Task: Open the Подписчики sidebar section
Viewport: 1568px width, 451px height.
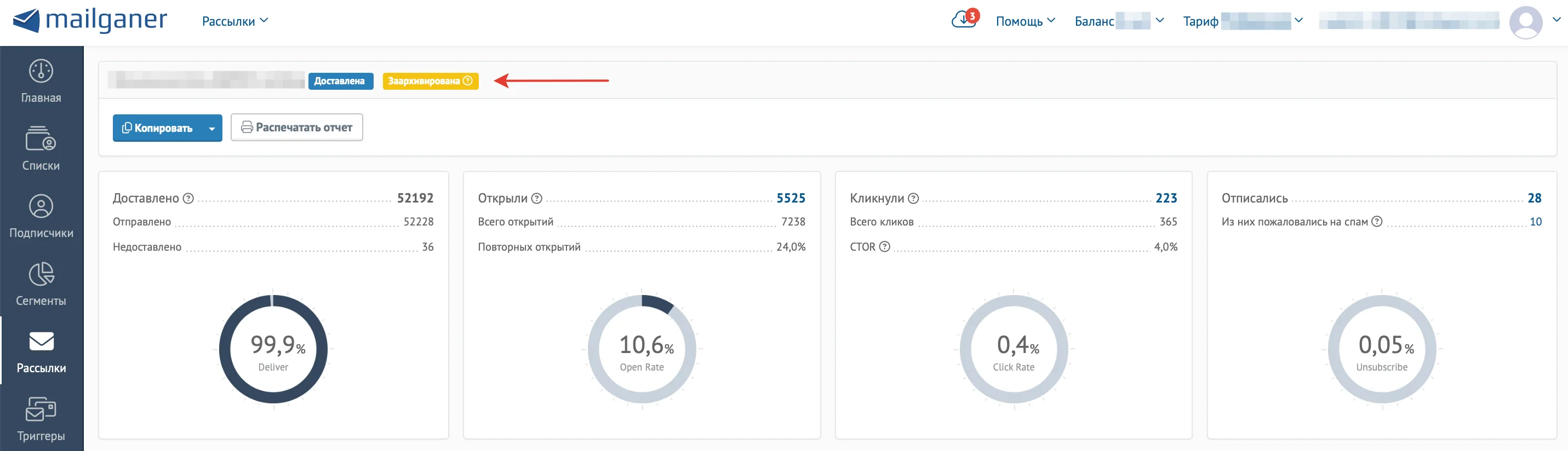Action: pyautogui.click(x=41, y=216)
